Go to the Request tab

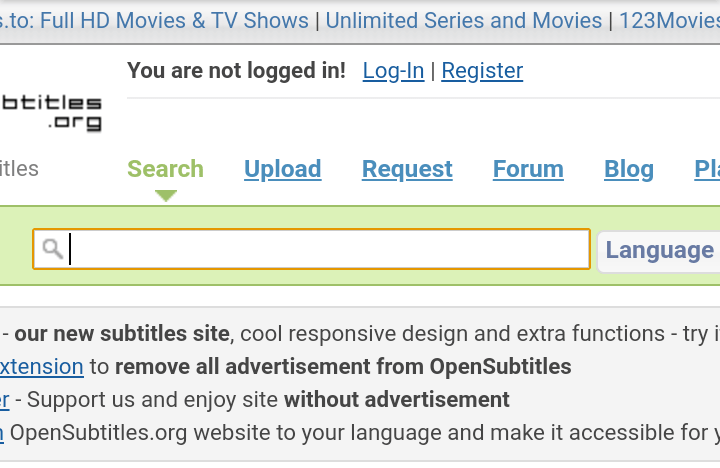click(407, 169)
